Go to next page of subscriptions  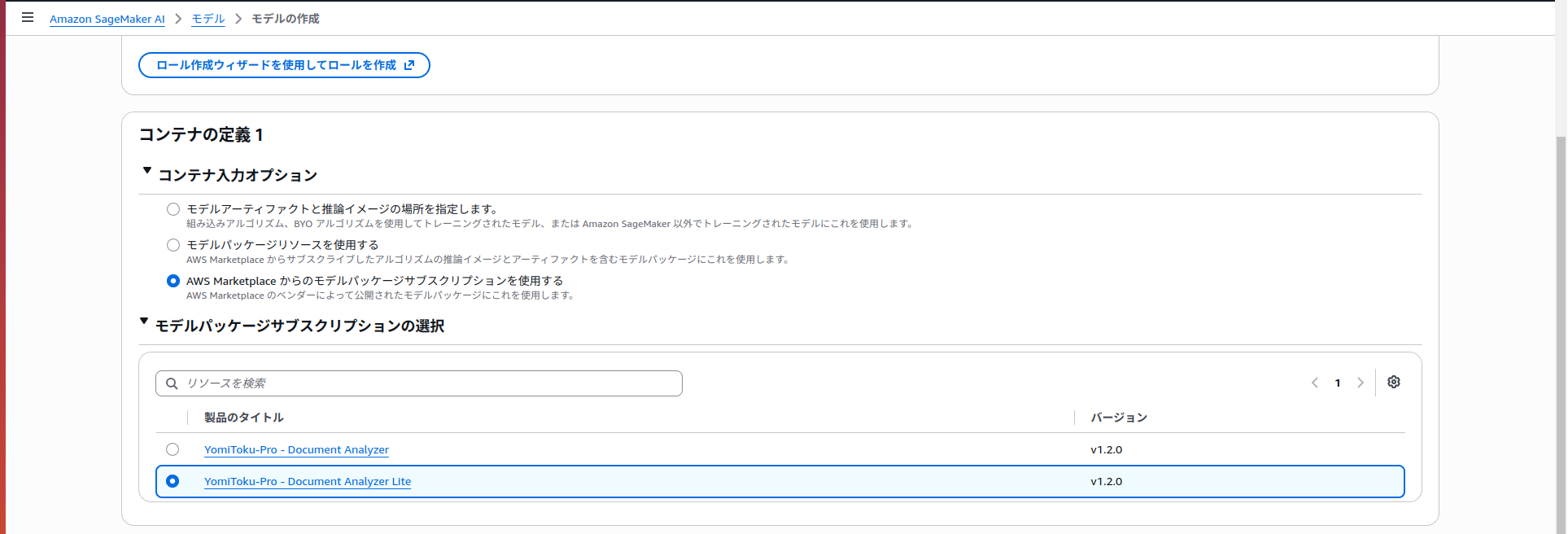(x=1361, y=383)
